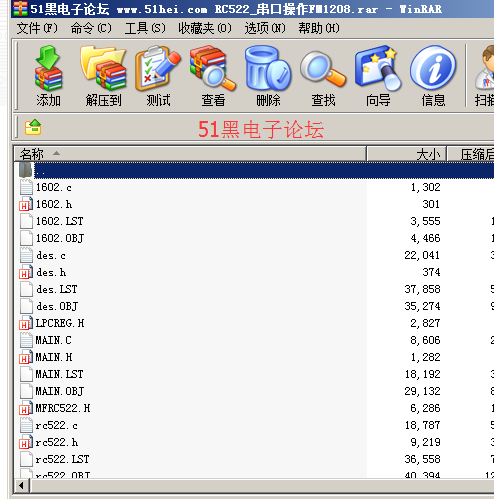Click the 1602.c file icon
The image size is (494, 499).
(x=26, y=187)
